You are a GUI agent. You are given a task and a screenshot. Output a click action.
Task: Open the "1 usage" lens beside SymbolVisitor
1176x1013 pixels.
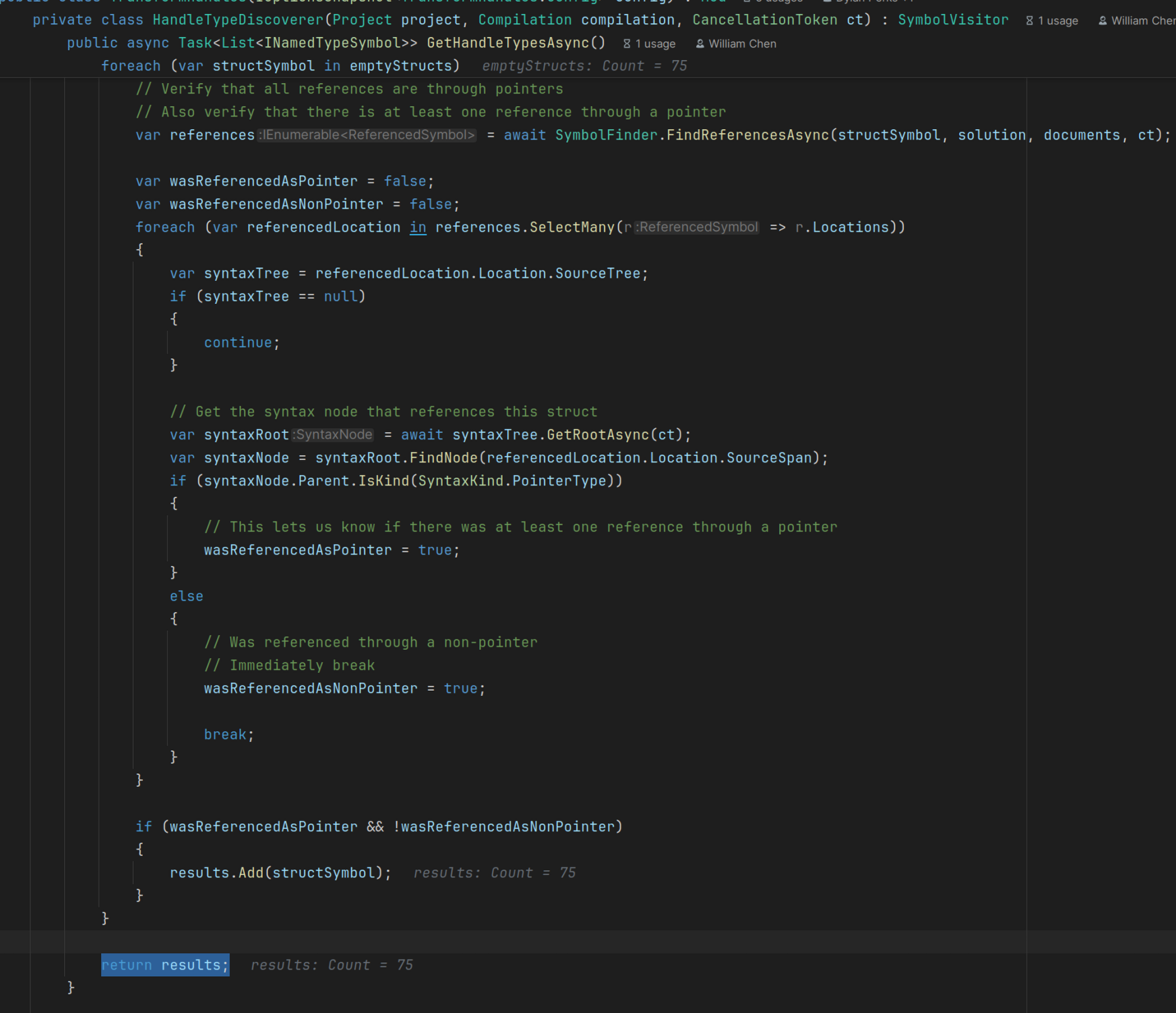click(x=1052, y=20)
